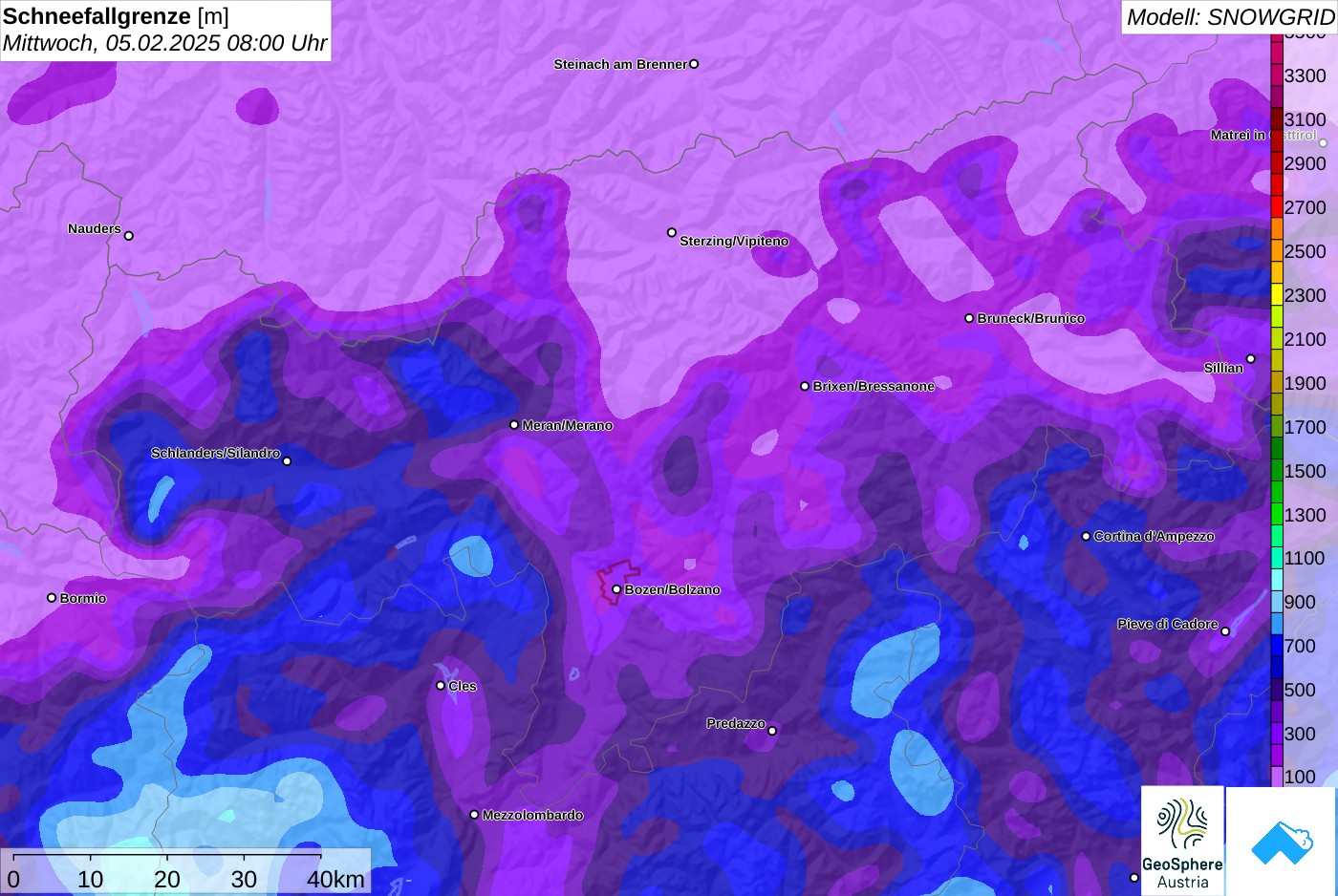This screenshot has width=1338, height=896.
Task: Click the red Bozen municipality outline
Action: [x=618, y=581]
